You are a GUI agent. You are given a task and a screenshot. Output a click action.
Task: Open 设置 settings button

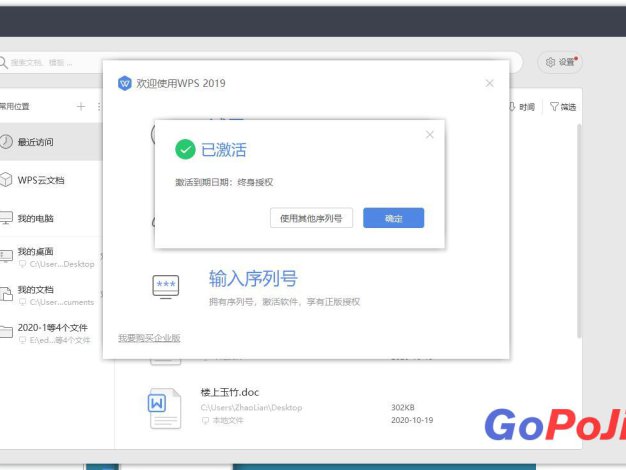coord(560,62)
